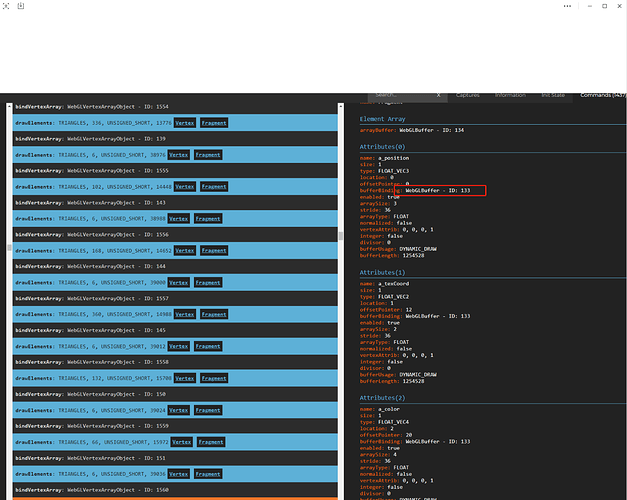The width and height of the screenshot is (627, 500).
Task: Open Vertex shader for drawElements 336 triangles
Action: coord(185,123)
